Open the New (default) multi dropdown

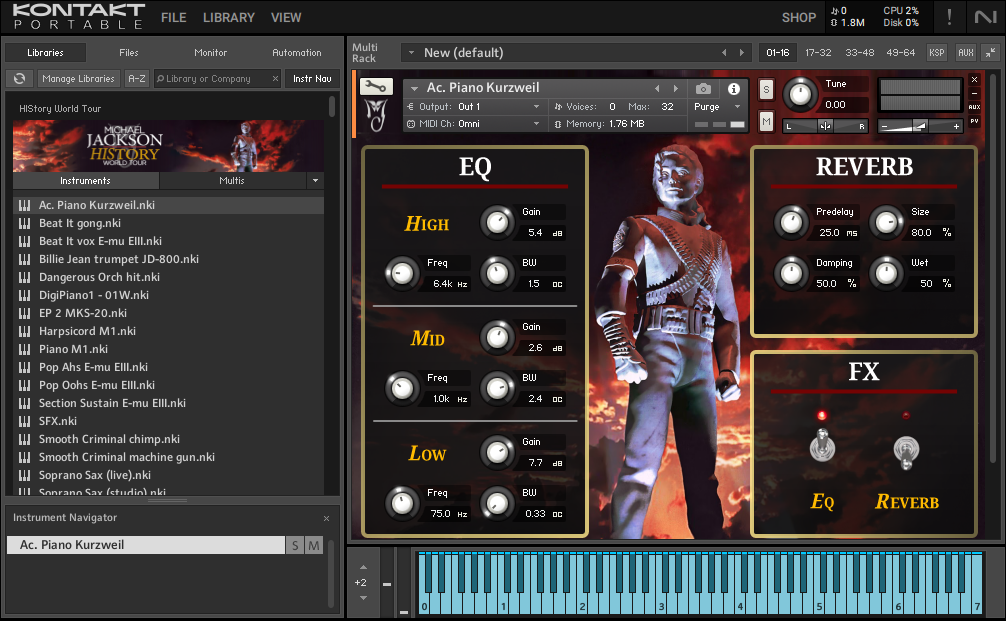coord(411,53)
